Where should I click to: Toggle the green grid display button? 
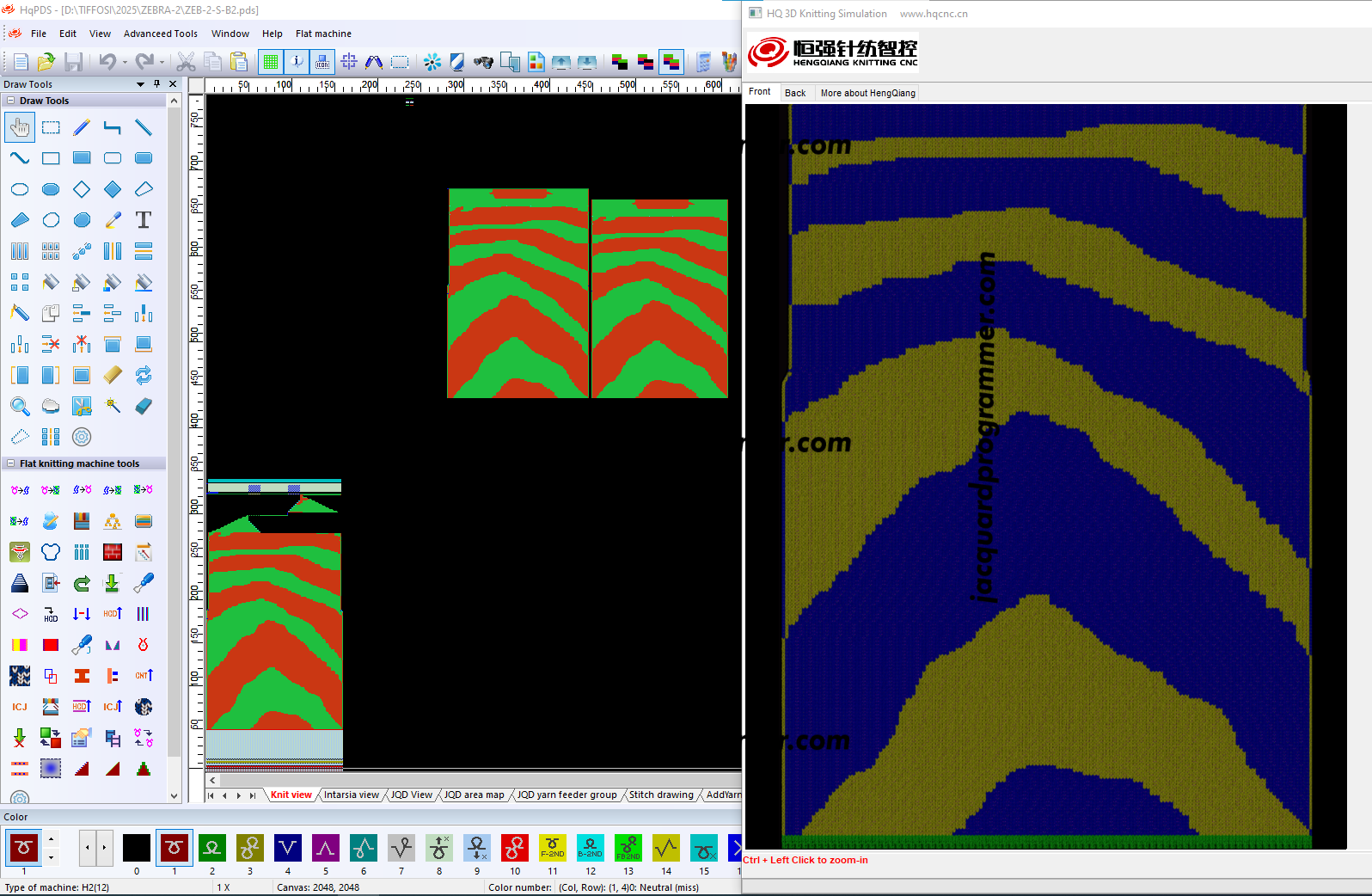pyautogui.click(x=271, y=62)
